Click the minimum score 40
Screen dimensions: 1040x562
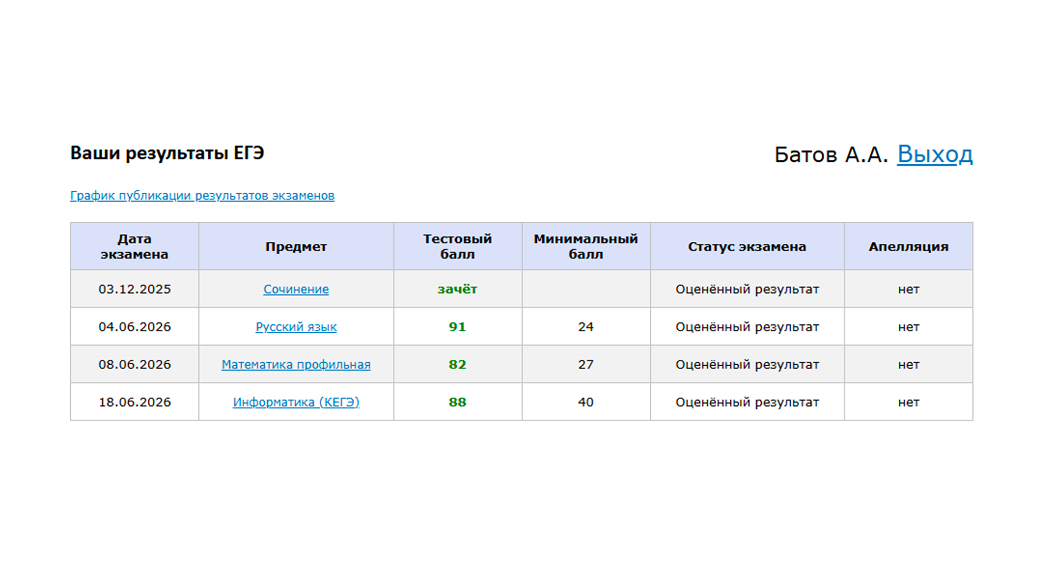[586, 402]
